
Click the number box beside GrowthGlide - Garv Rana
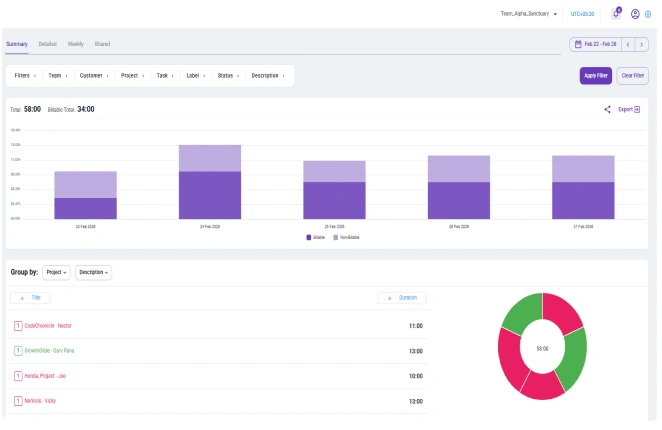[18, 351]
